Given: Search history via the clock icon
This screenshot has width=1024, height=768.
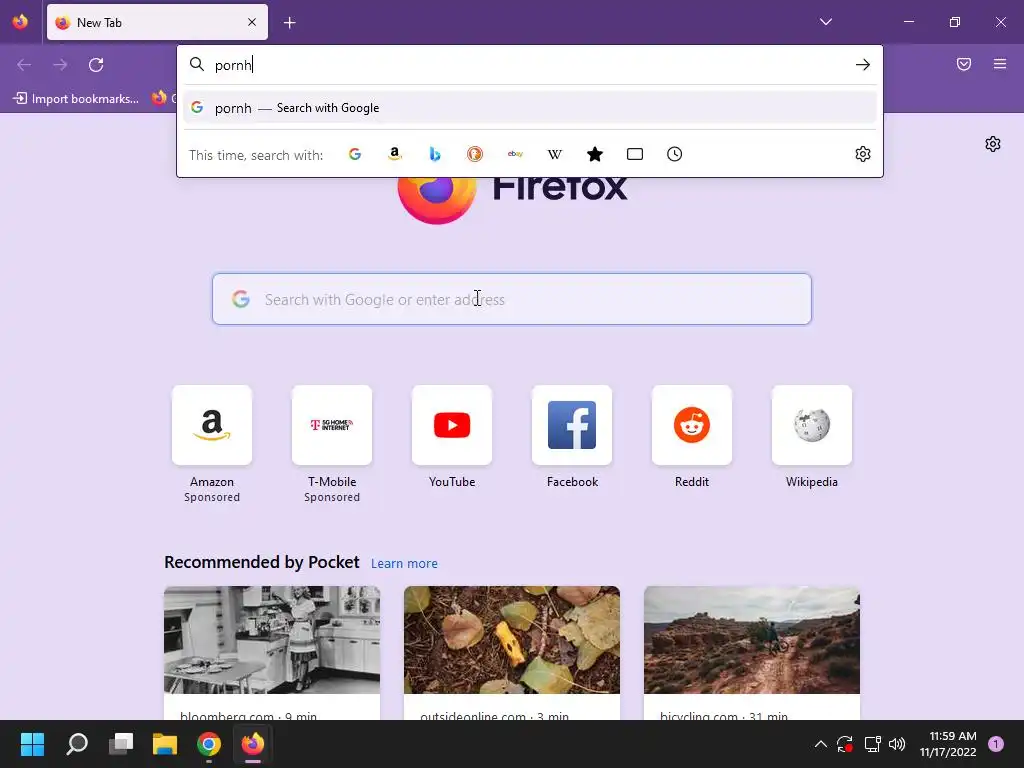Looking at the screenshot, I should coord(675,154).
